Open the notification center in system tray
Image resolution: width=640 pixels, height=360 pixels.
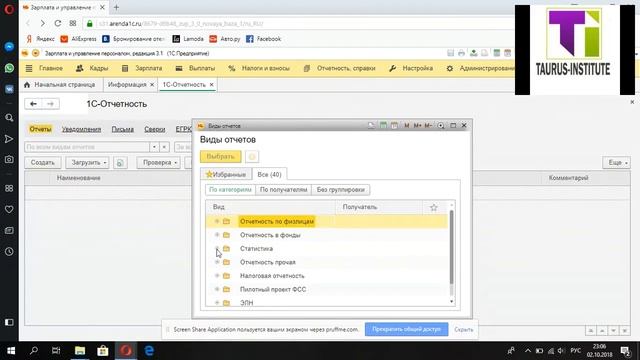pyautogui.click(x=626, y=351)
